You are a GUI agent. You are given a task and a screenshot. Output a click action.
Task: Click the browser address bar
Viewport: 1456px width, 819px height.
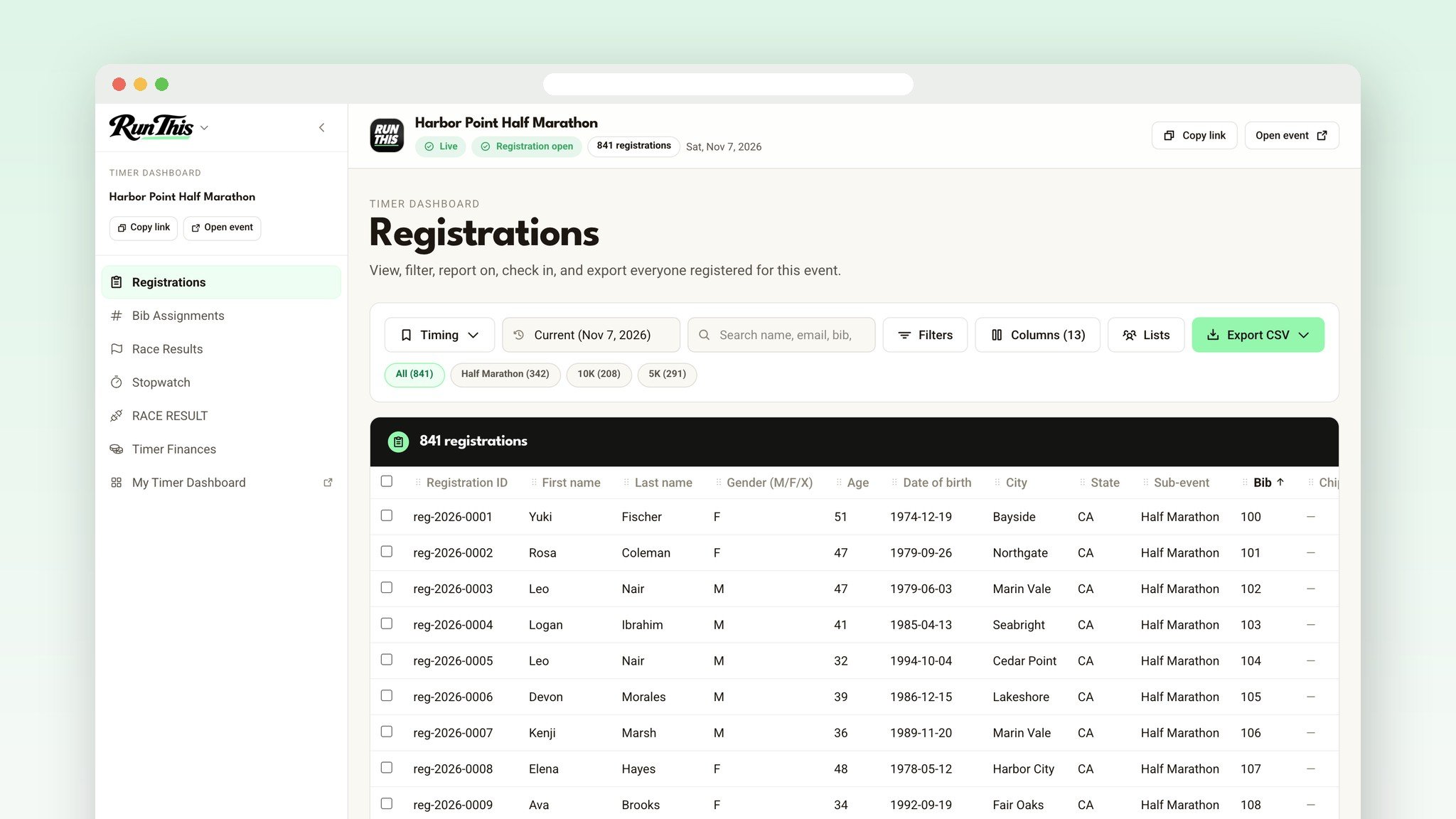pyautogui.click(x=728, y=84)
